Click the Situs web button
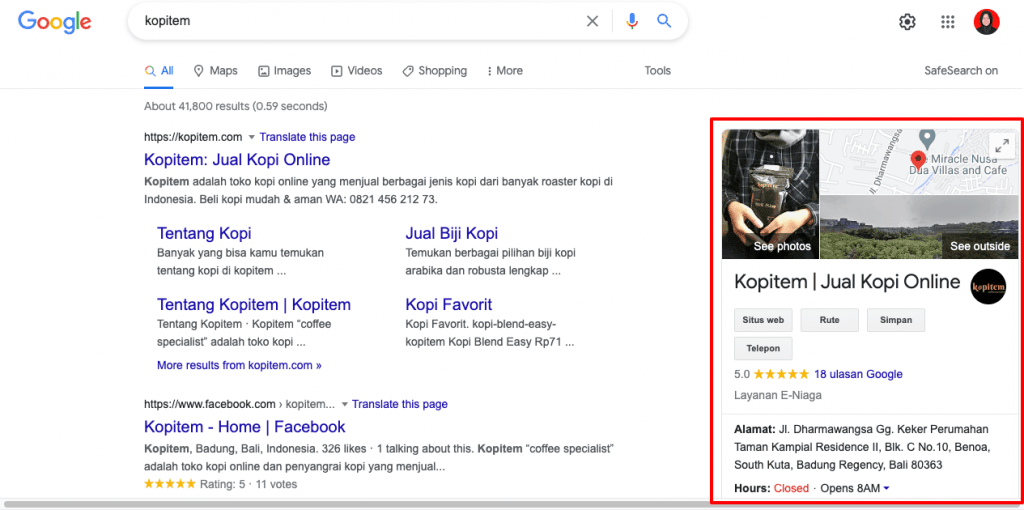Screen dimensions: 1024x510 (763, 320)
